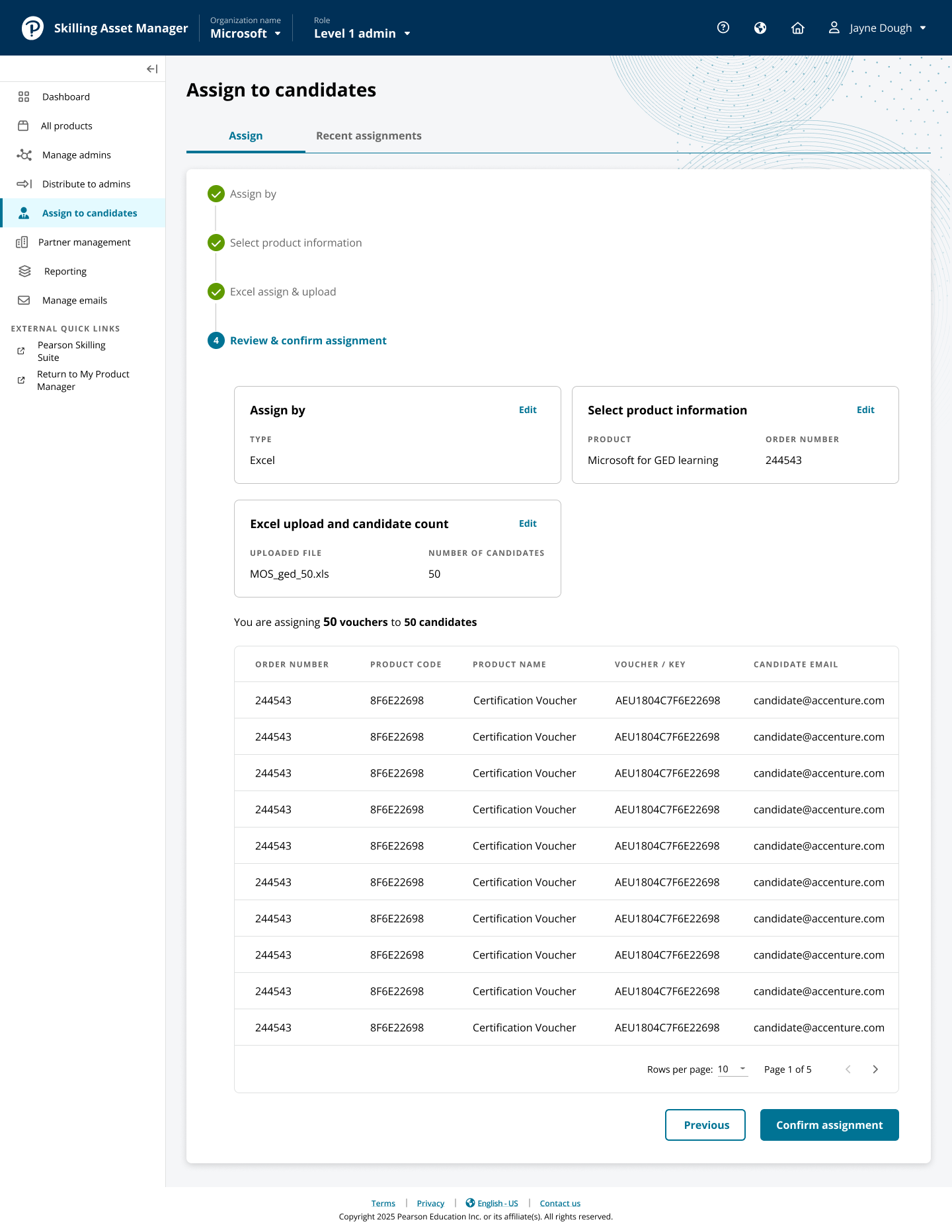952x1232 pixels.
Task: Edit Excel upload and candidate count card
Action: click(x=528, y=523)
